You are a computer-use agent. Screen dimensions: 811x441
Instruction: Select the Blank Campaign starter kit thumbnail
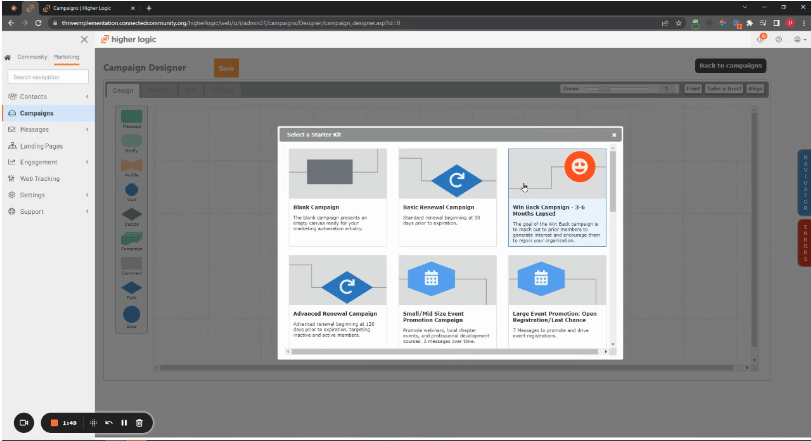[337, 173]
